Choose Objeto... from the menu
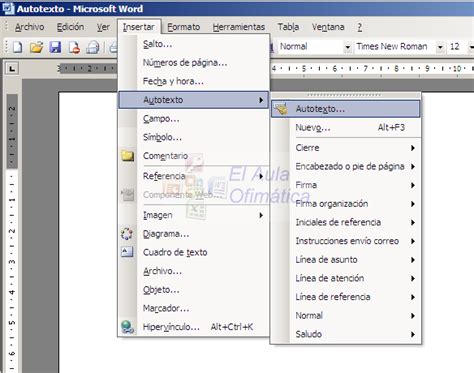The image size is (474, 373). 193,290
